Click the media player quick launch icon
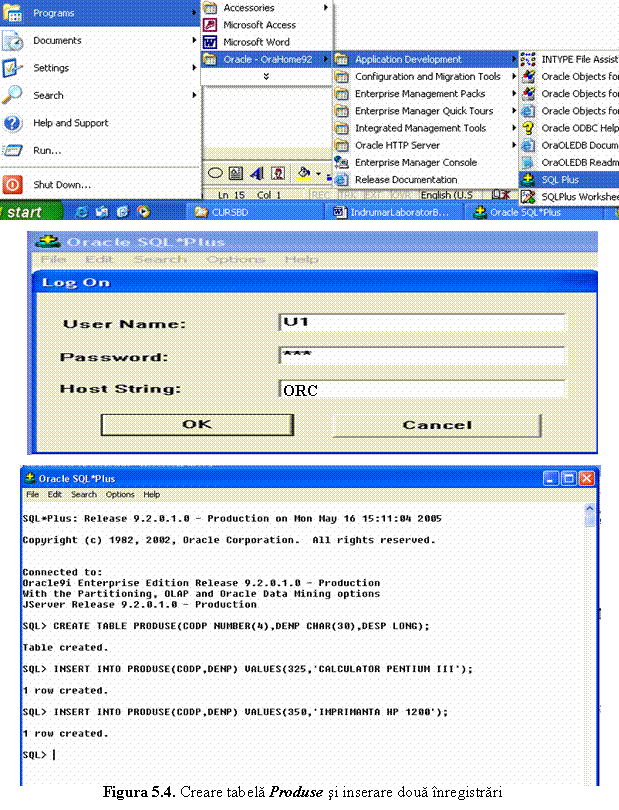 pos(144,212)
